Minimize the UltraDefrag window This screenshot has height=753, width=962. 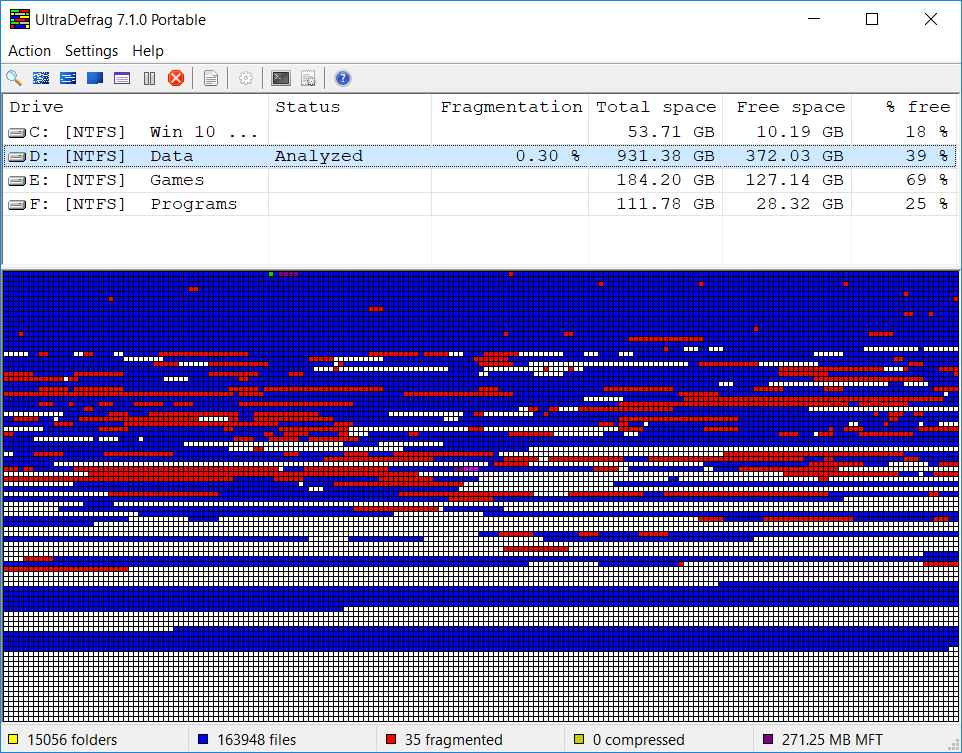(x=814, y=20)
